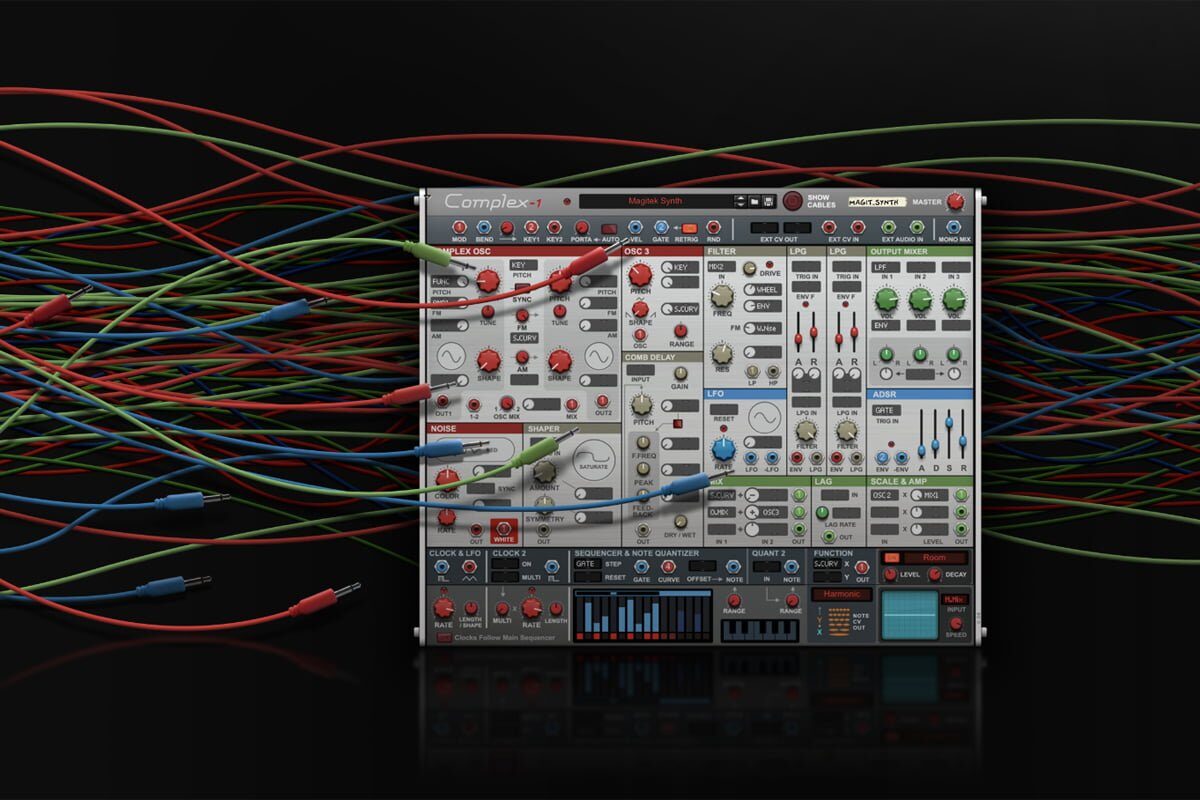Screen dimensions: 1200x800
Task: Click the patch up/down arrows
Action: tap(740, 202)
